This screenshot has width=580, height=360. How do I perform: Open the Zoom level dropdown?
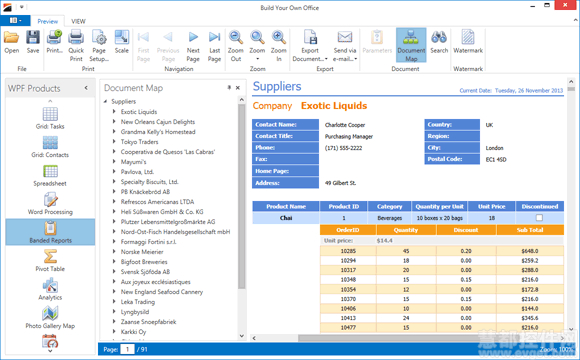click(x=257, y=59)
